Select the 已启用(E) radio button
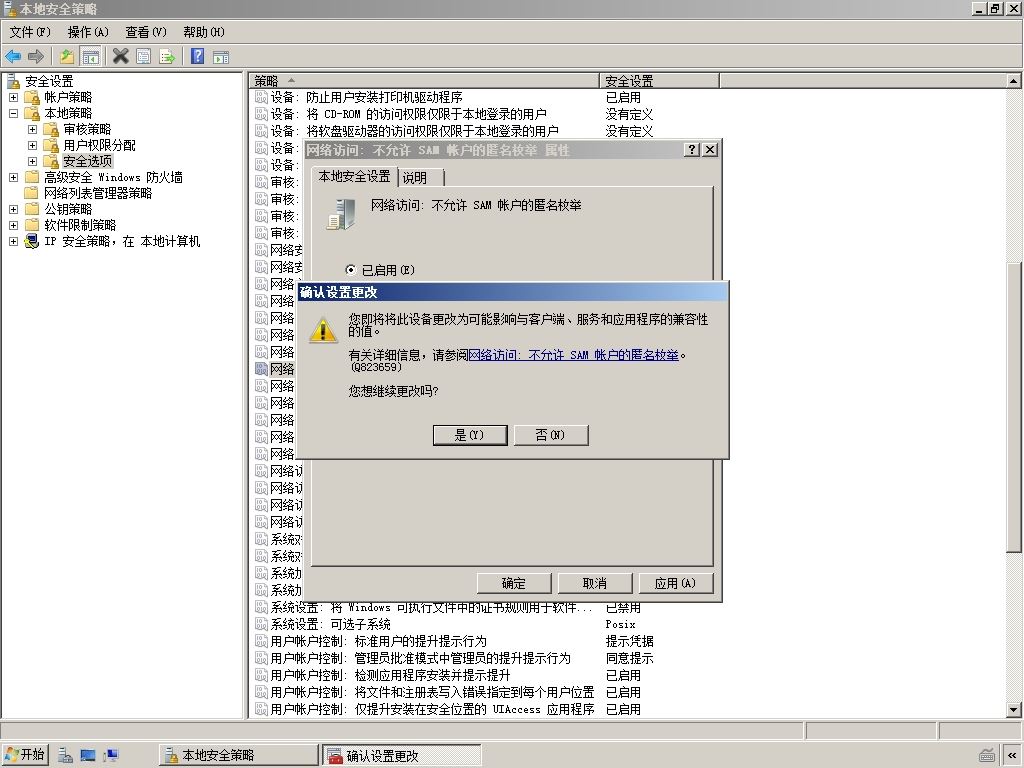This screenshot has width=1024, height=768. pyautogui.click(x=351, y=270)
